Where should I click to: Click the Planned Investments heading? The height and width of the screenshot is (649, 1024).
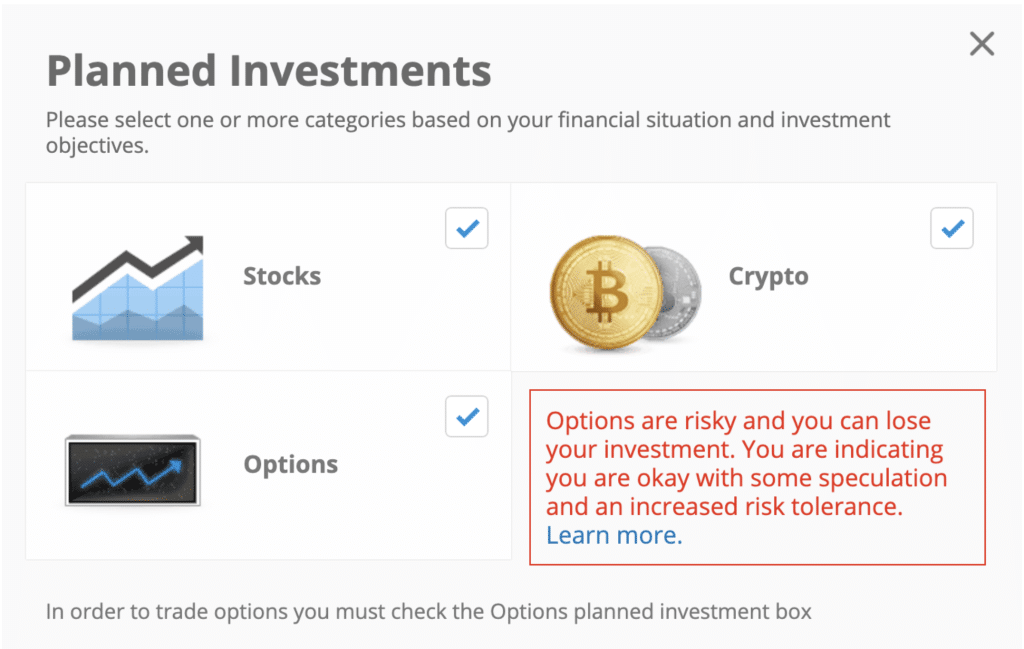point(269,71)
